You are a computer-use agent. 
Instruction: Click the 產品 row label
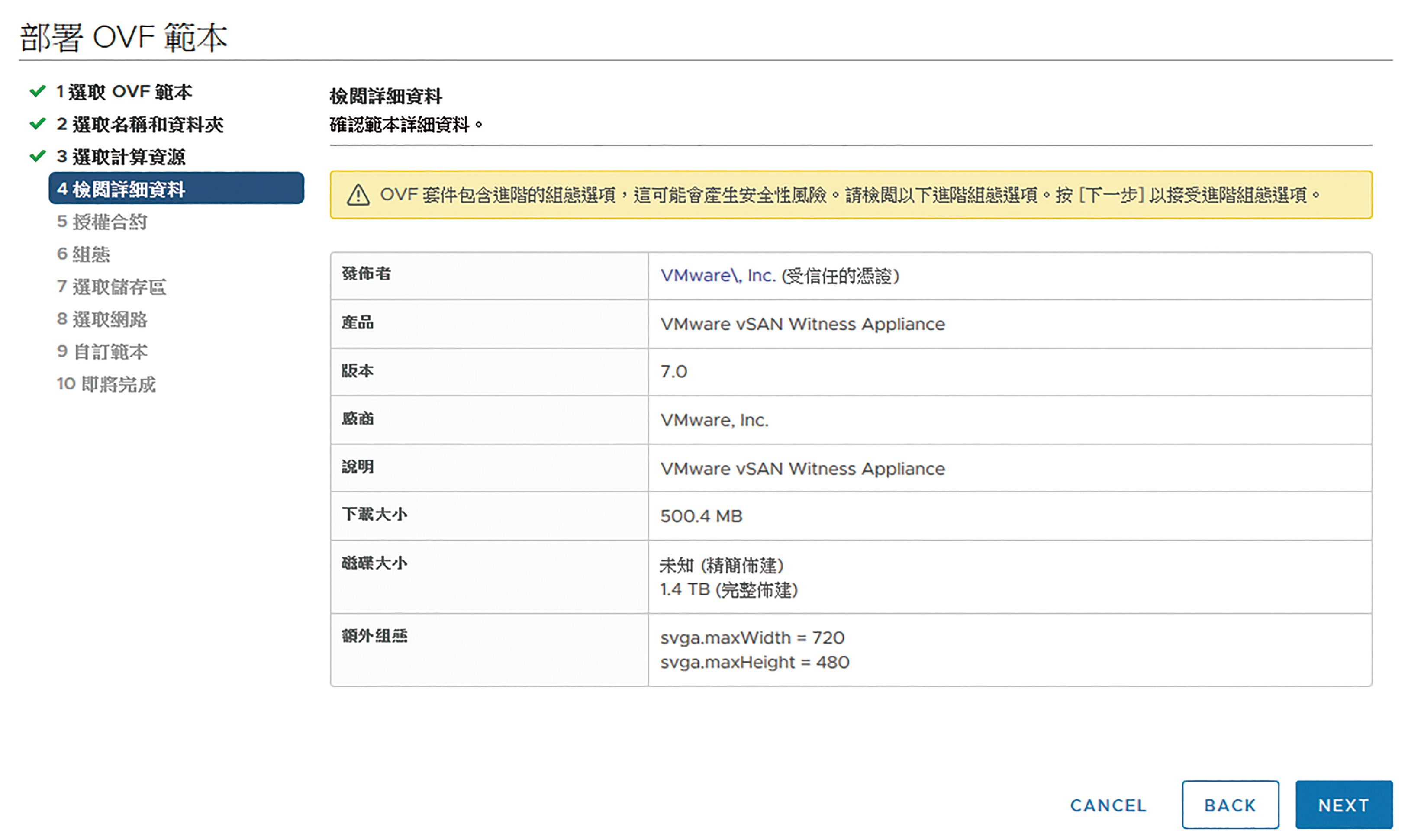click(357, 323)
